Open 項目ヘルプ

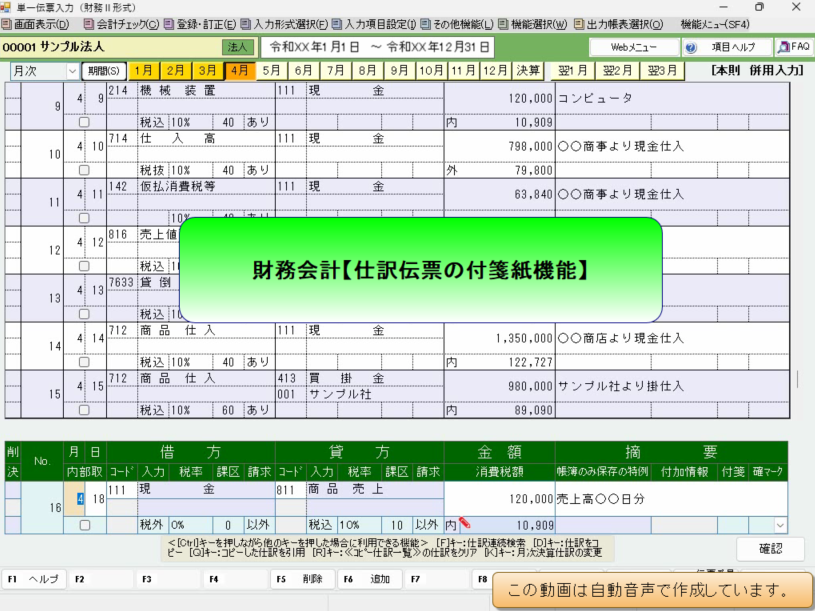coord(727,47)
